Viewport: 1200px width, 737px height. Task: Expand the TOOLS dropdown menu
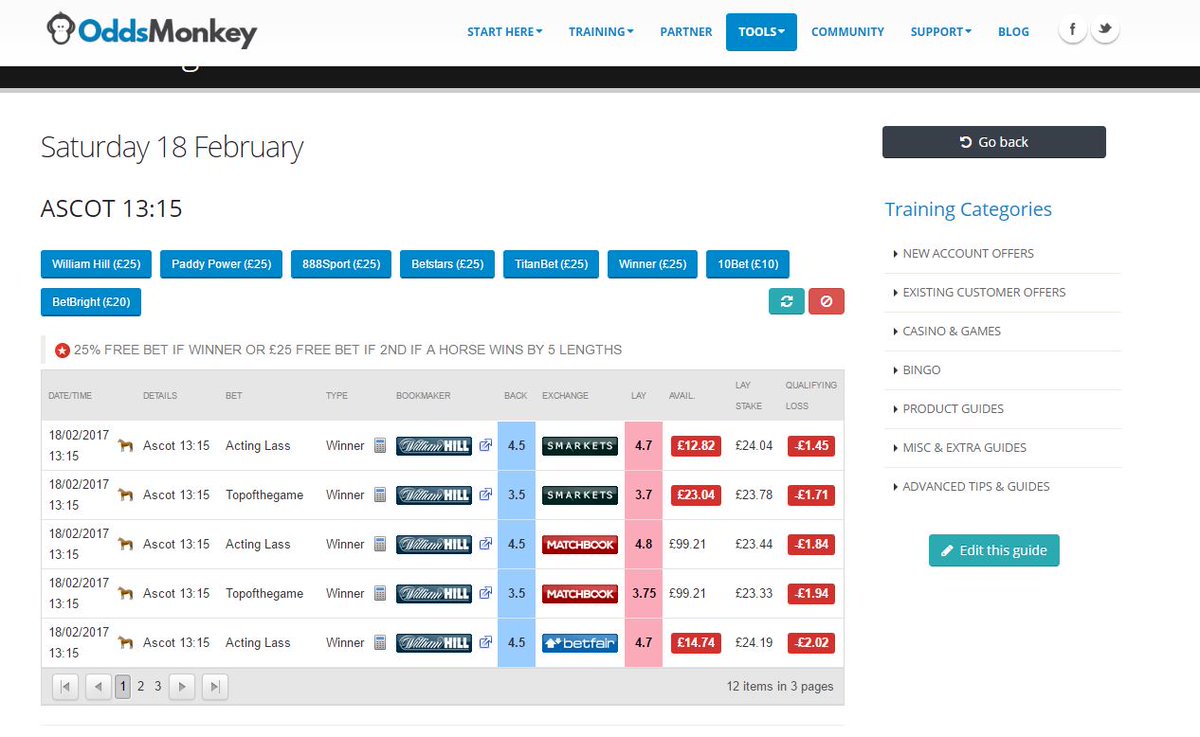761,31
